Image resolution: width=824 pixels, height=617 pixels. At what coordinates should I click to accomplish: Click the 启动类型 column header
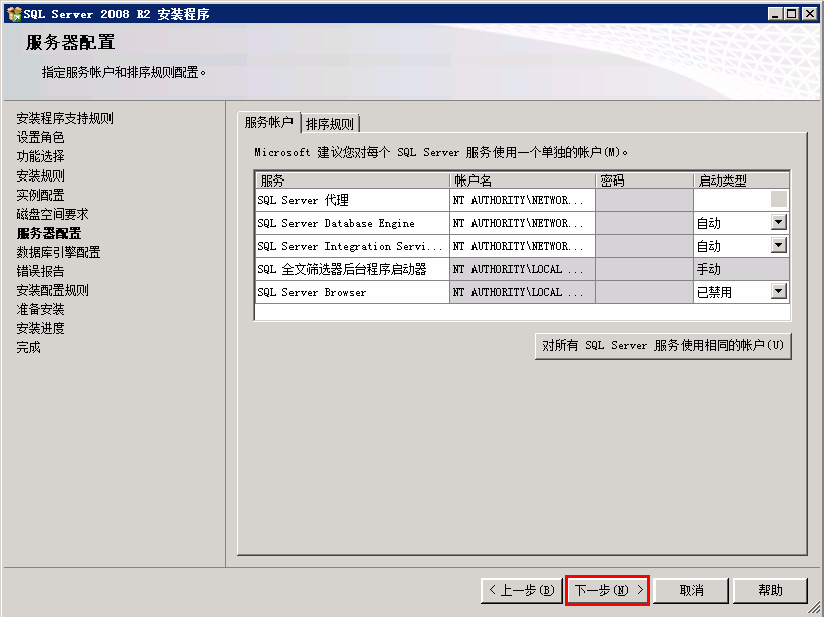tap(741, 181)
